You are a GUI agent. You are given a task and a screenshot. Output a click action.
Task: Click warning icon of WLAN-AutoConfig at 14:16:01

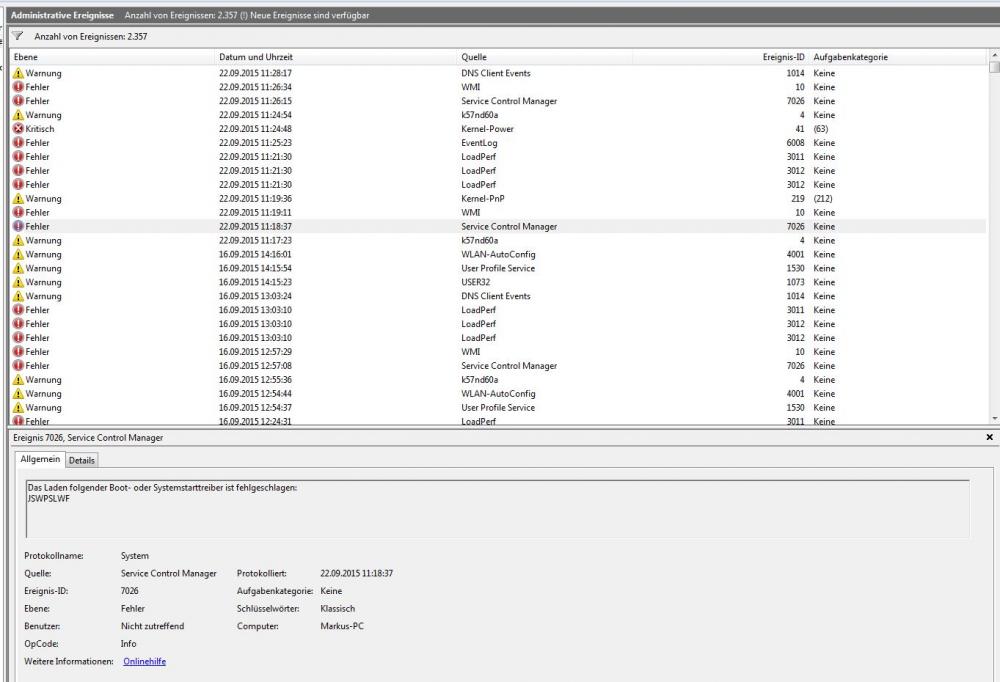[18, 255]
